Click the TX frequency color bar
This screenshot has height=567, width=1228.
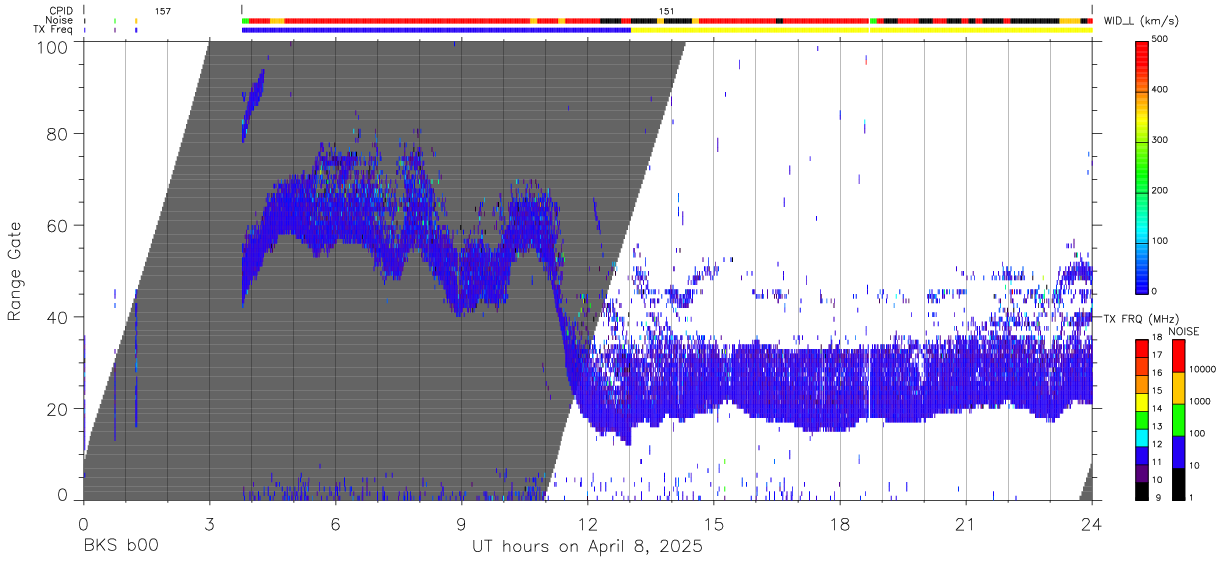pyautogui.click(x=1143, y=419)
